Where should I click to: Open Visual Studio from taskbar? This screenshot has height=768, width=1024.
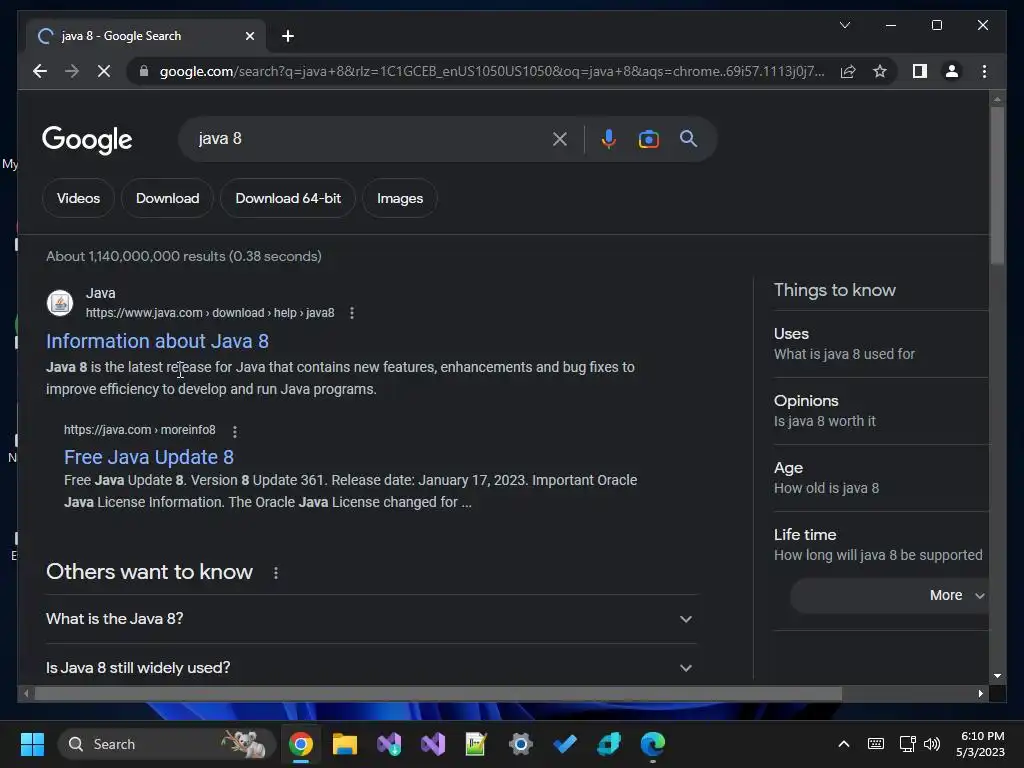click(433, 744)
